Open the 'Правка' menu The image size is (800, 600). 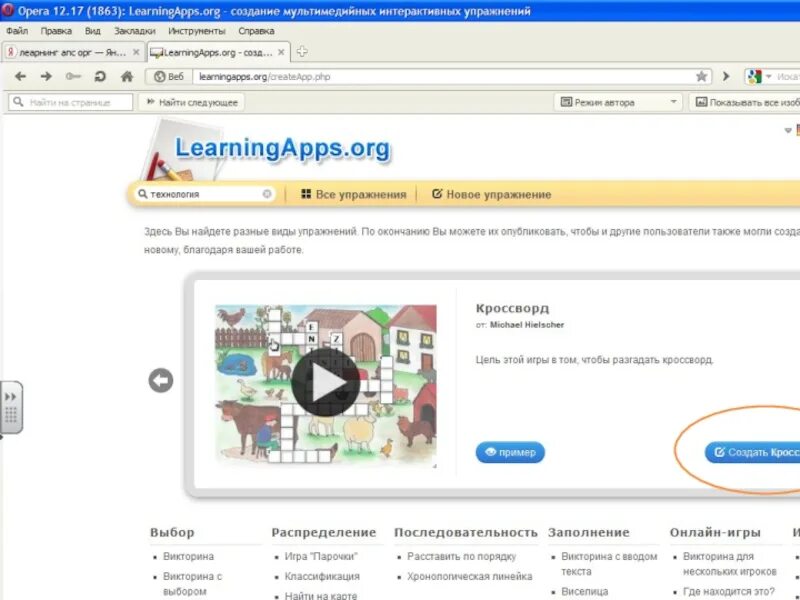pos(56,31)
